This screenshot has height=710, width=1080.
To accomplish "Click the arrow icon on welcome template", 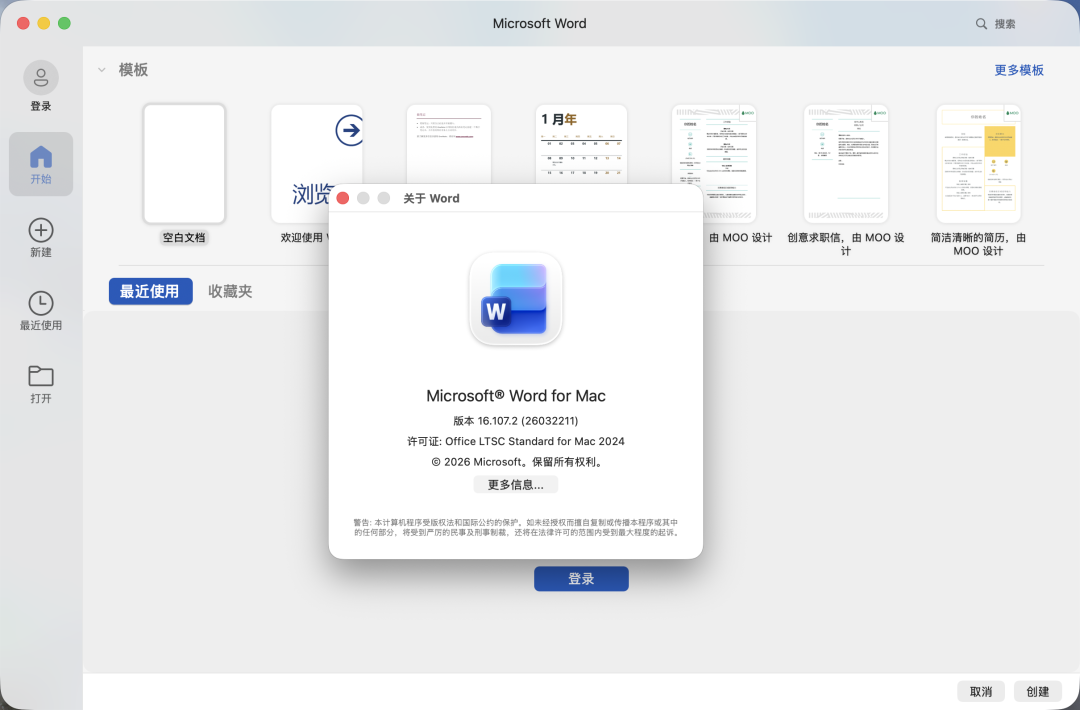I will 349,129.
